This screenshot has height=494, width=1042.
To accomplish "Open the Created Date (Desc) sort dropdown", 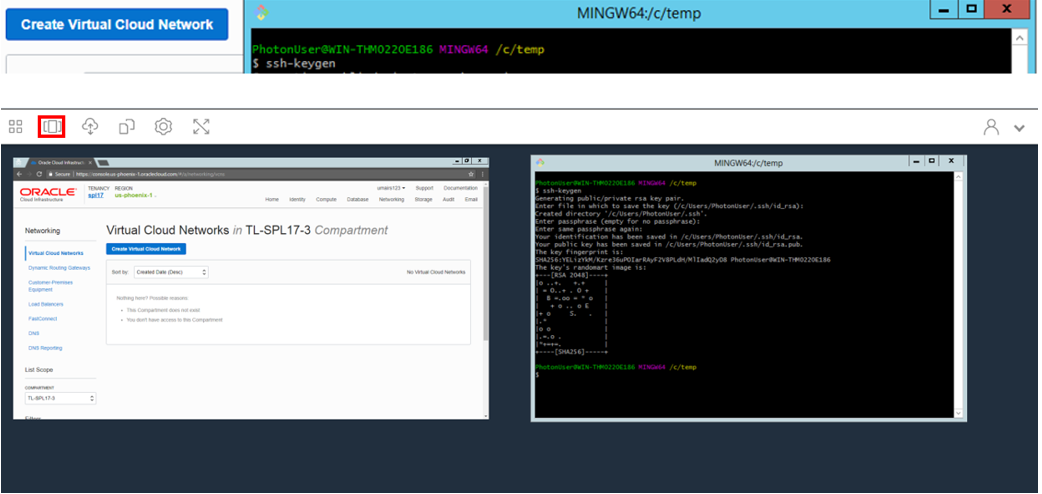I will click(171, 272).
